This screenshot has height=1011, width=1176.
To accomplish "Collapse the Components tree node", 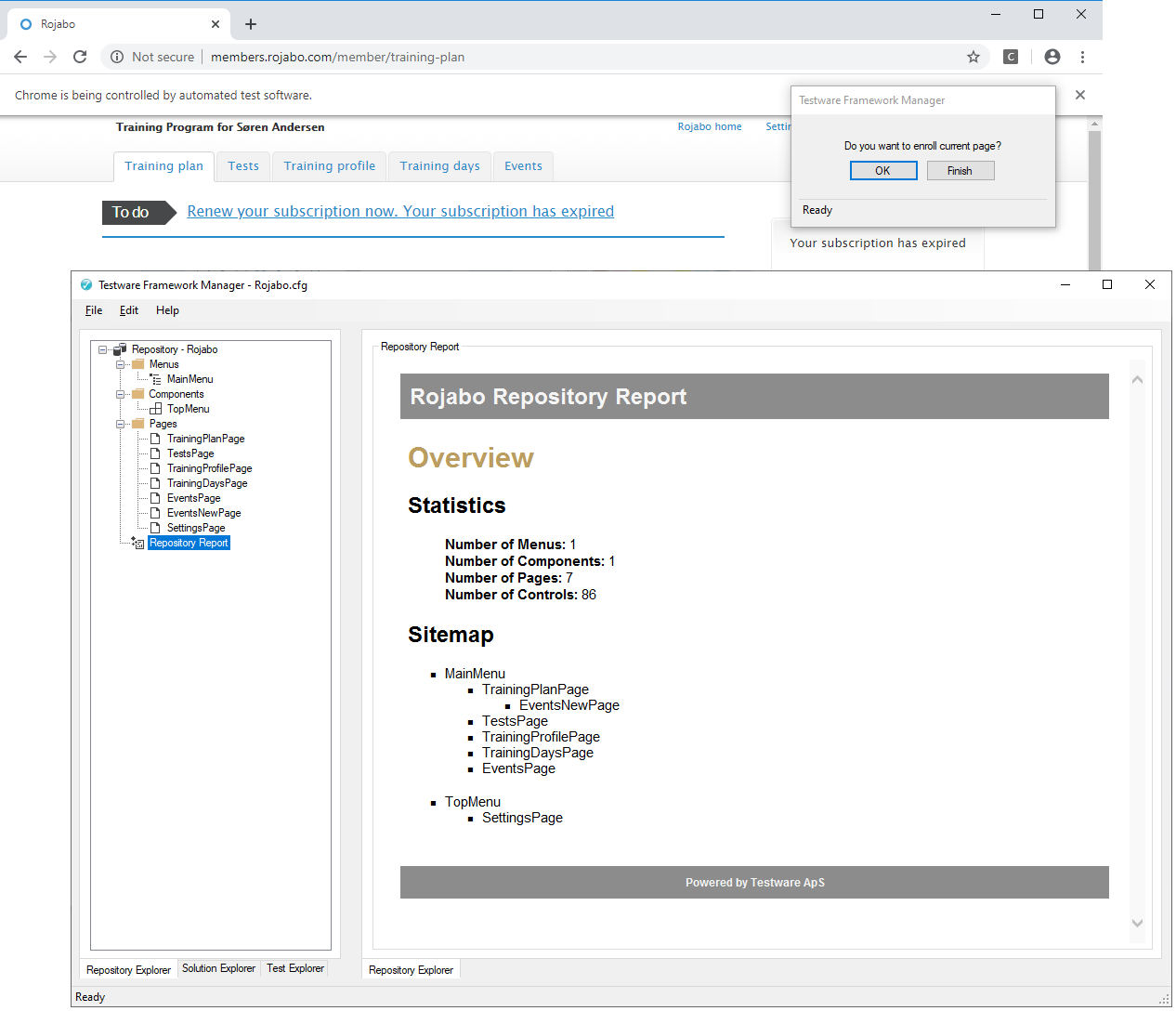I will [121, 394].
